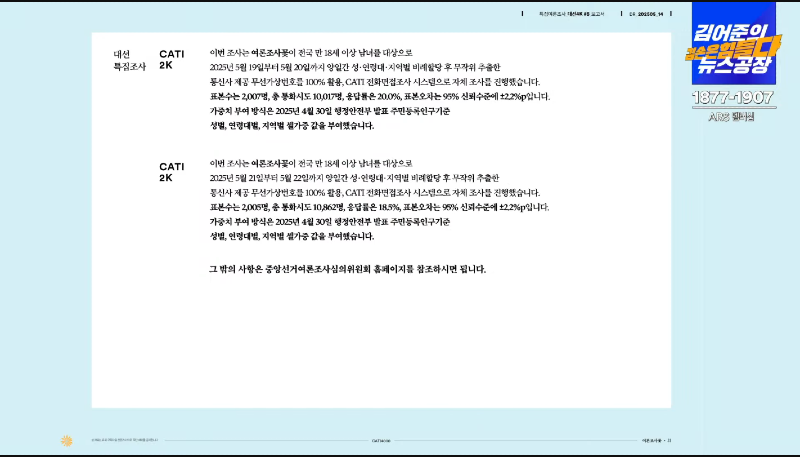Screen dimensions: 800x457
Task: Click the CATI label centered in footer
Action: pyautogui.click(x=381, y=441)
